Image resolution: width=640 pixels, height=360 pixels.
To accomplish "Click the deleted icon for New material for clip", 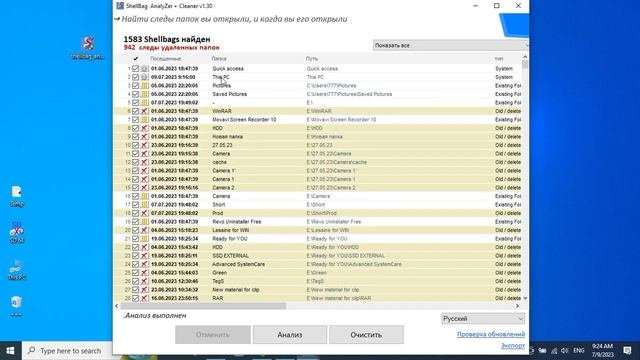I will pos(144,290).
